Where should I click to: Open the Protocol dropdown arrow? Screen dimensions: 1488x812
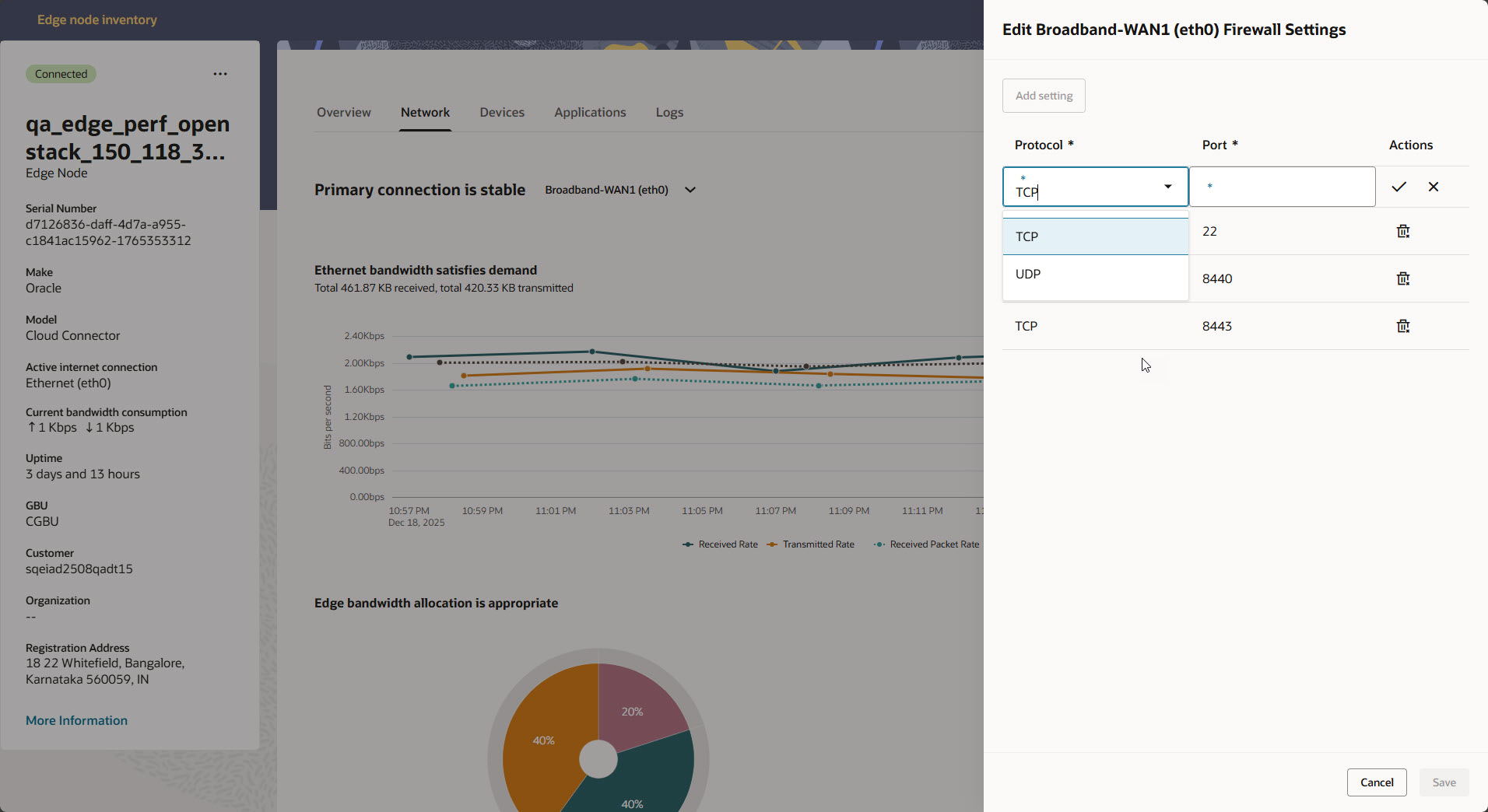1167,187
